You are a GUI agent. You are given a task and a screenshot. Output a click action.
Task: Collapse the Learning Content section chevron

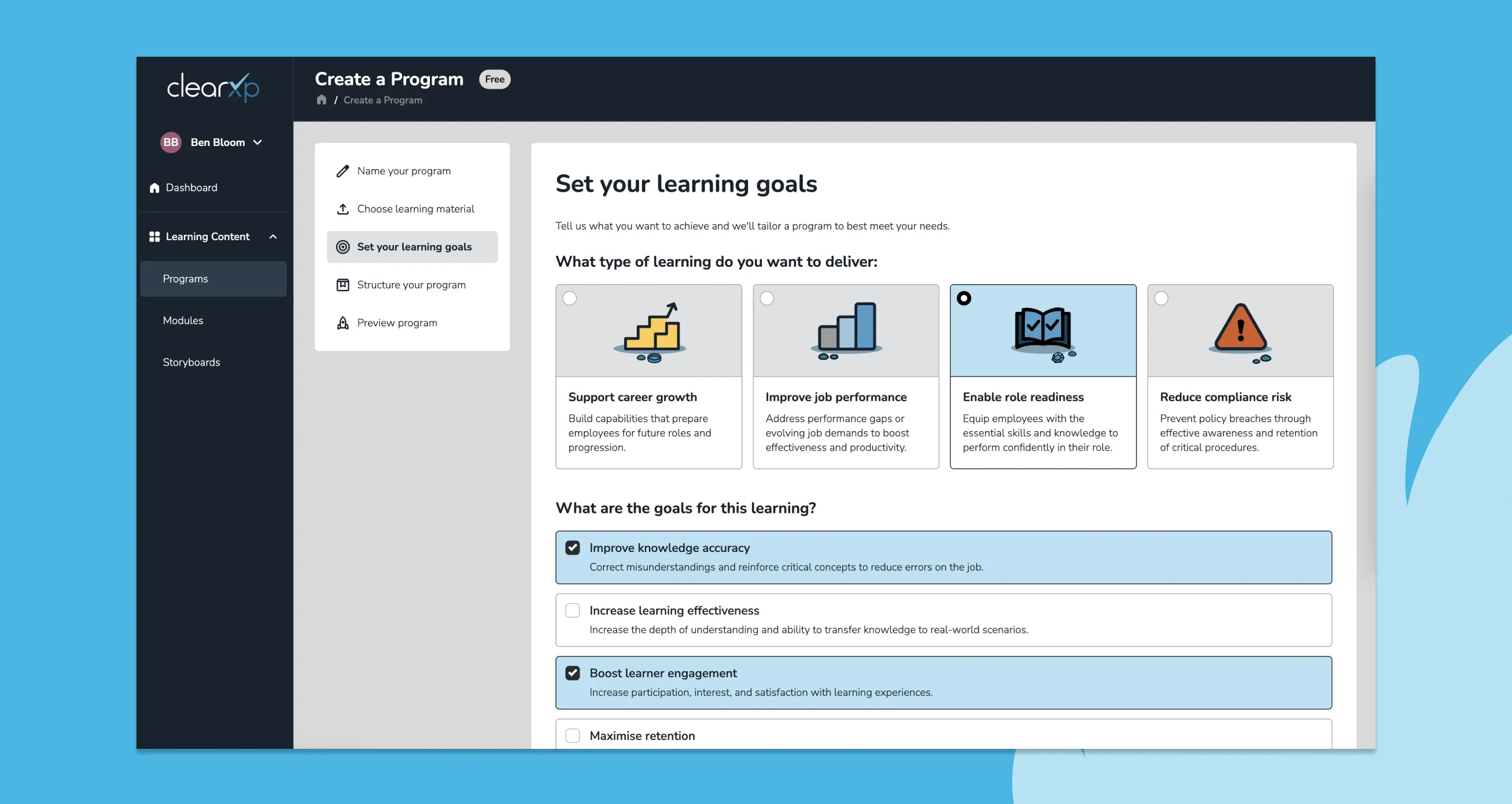point(273,237)
